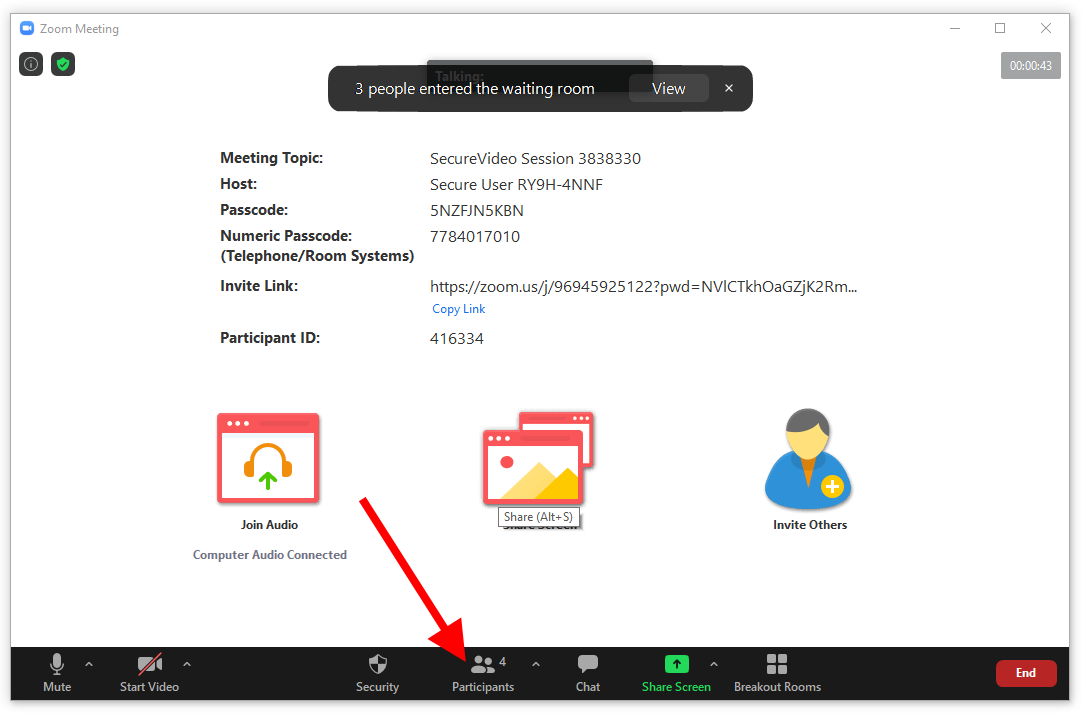Start Video with the camera toggle

point(150,672)
